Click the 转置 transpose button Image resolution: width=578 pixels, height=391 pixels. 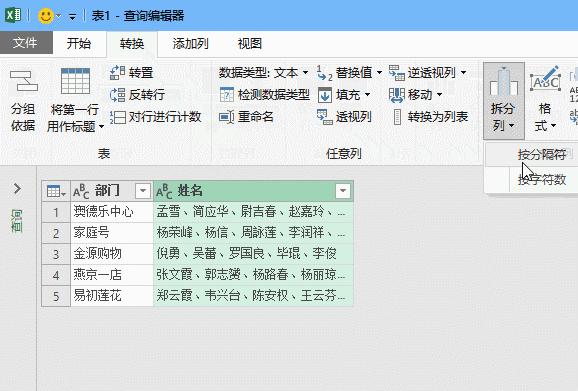[x=132, y=73]
